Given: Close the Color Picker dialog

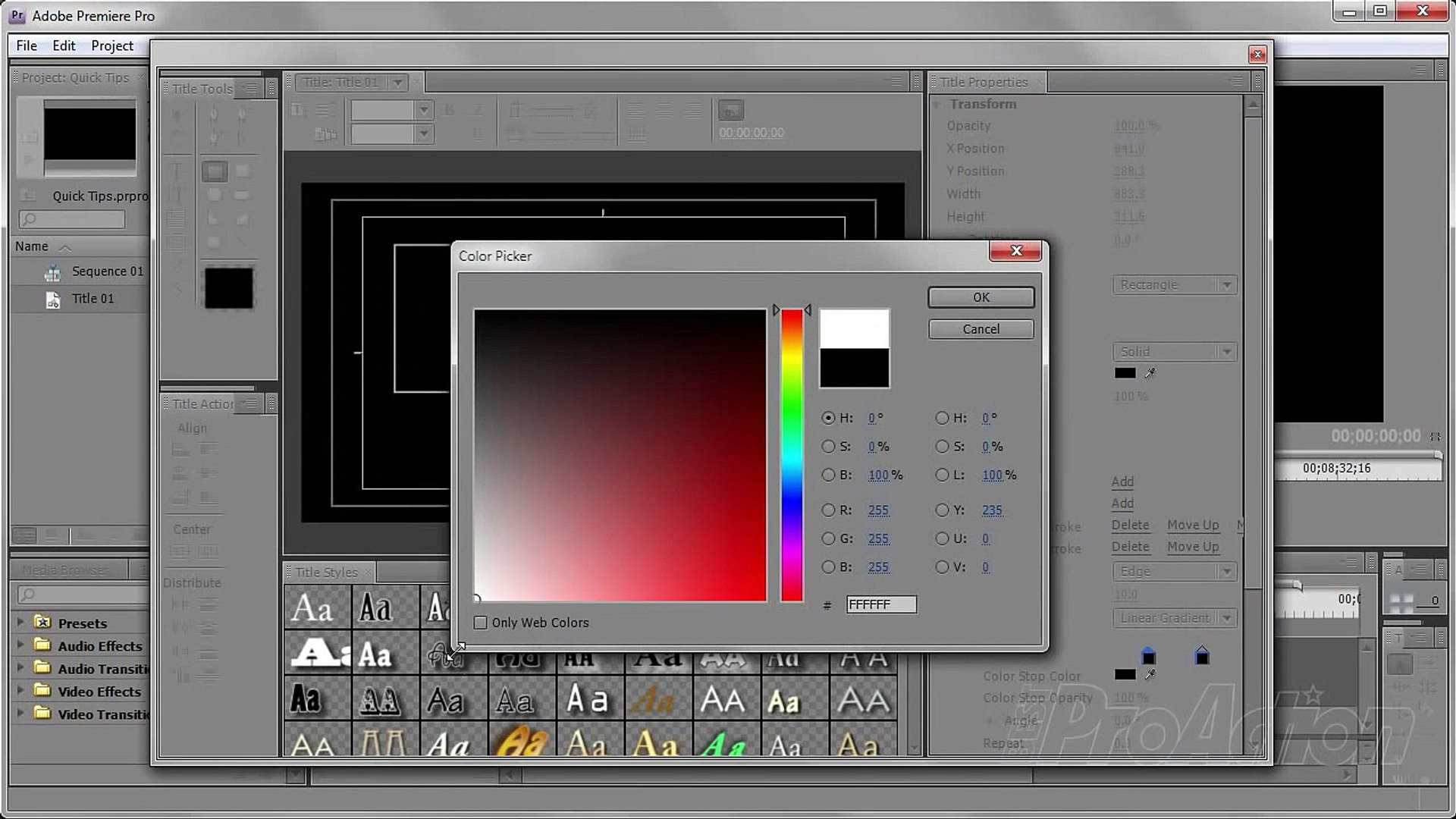Looking at the screenshot, I should pyautogui.click(x=1016, y=251).
